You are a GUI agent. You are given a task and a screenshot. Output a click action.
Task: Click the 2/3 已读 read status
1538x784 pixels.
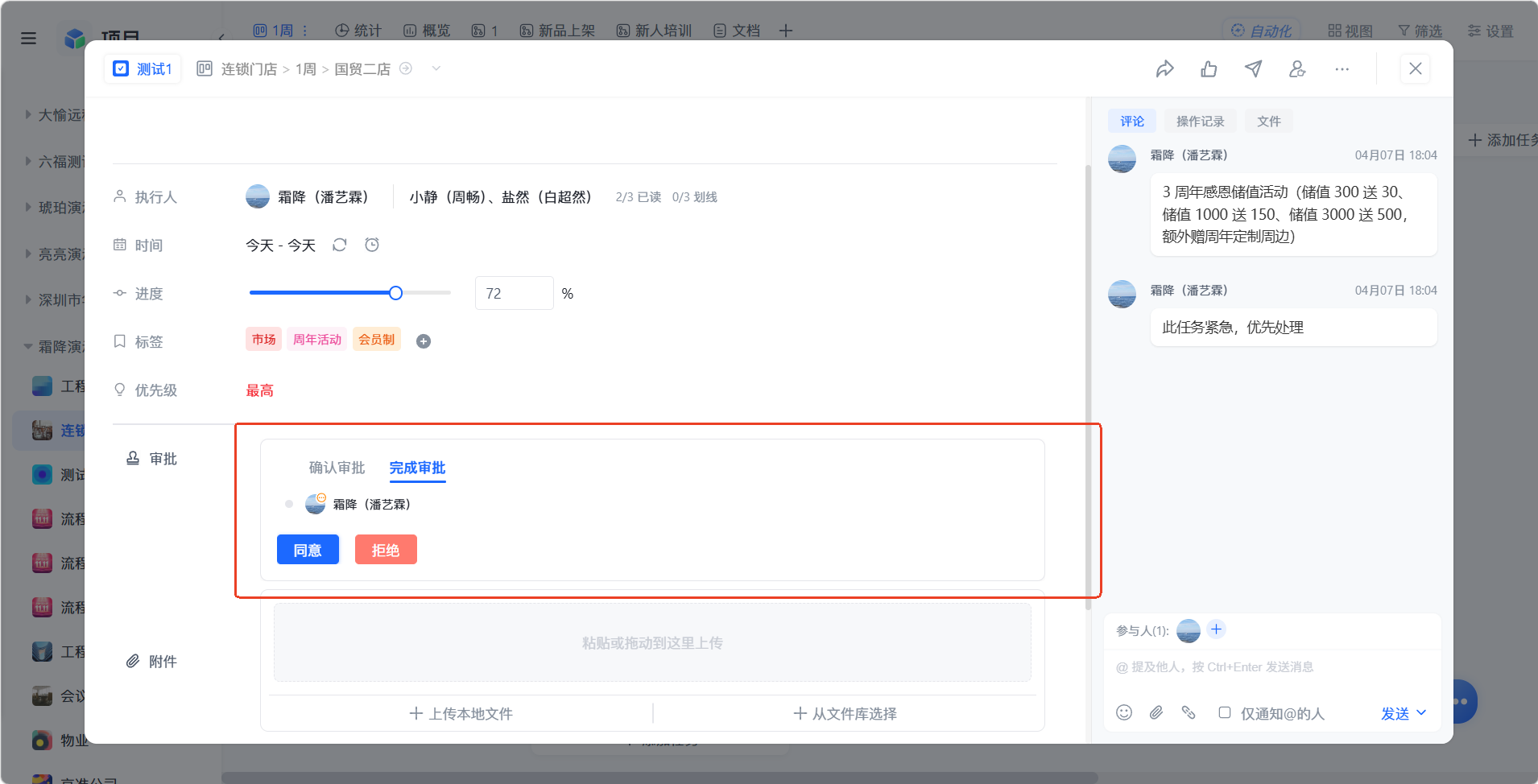click(638, 197)
